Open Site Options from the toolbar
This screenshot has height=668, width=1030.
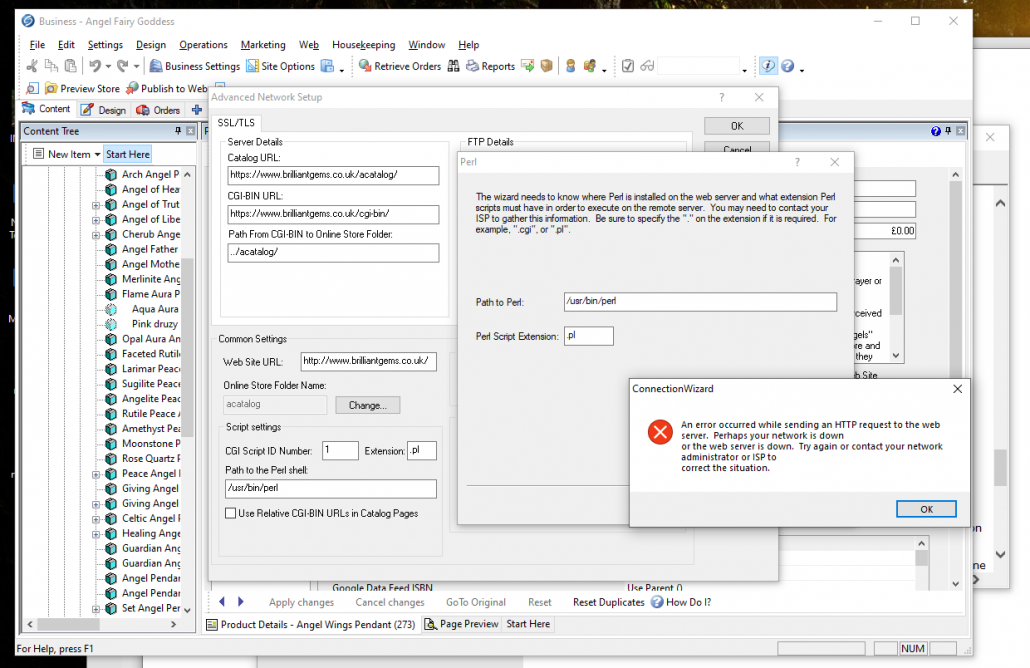click(280, 66)
